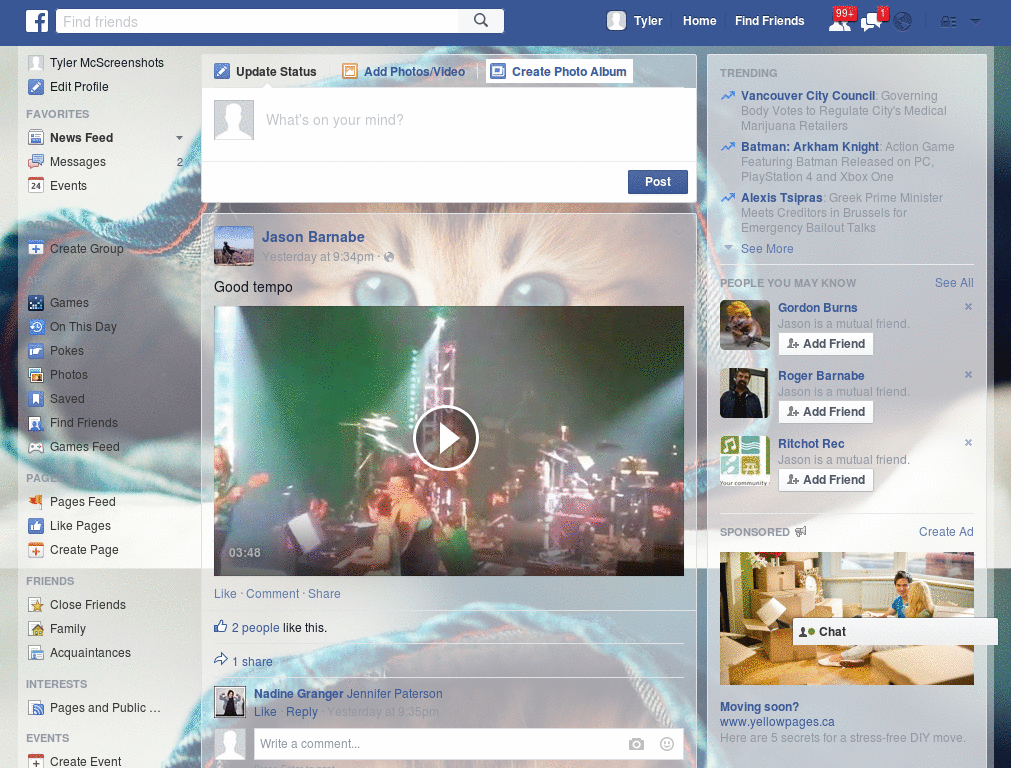The height and width of the screenshot is (768, 1024).
Task: Click the Find Friends sidebar icon
Action: point(36,423)
